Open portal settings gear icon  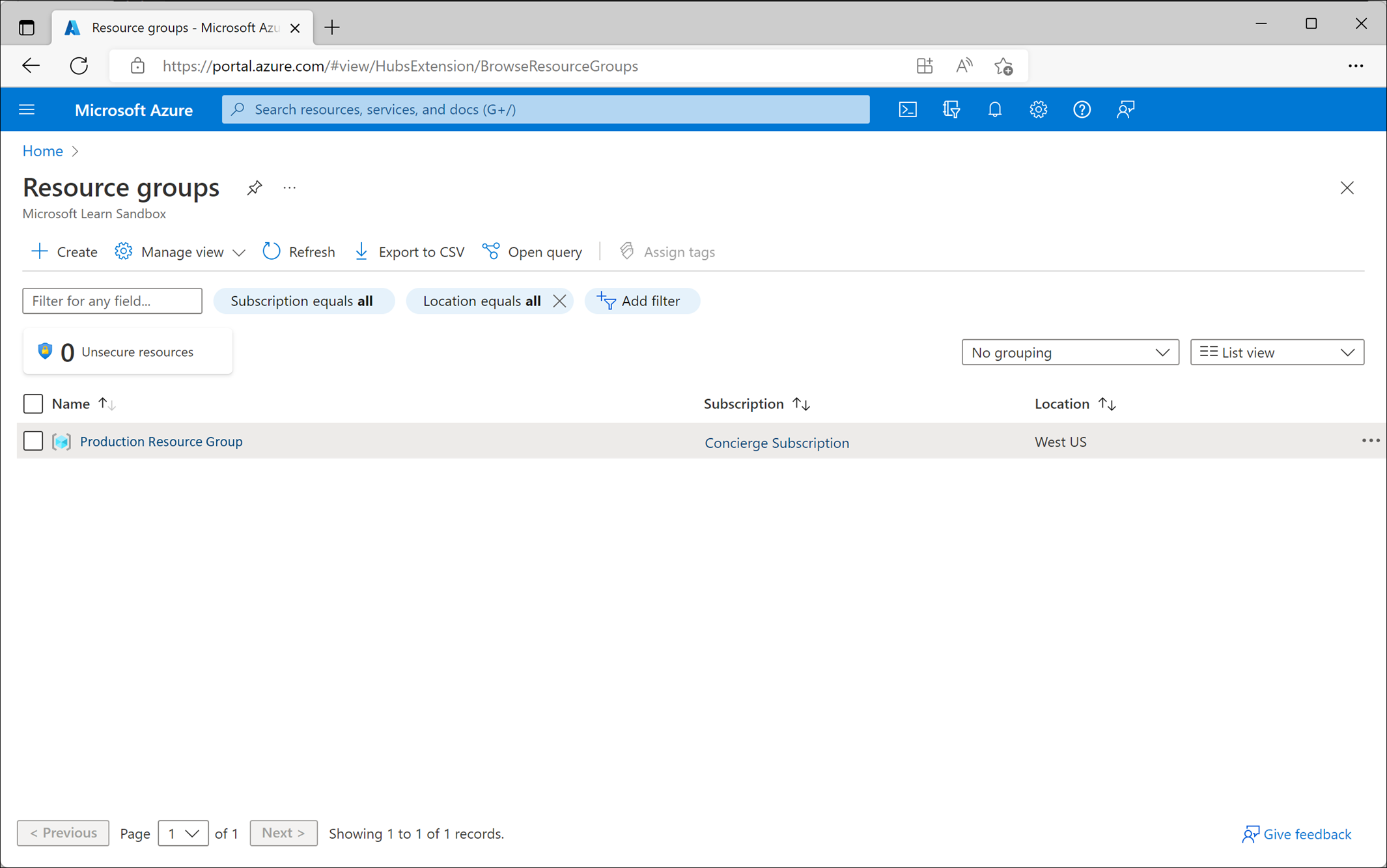(x=1038, y=109)
